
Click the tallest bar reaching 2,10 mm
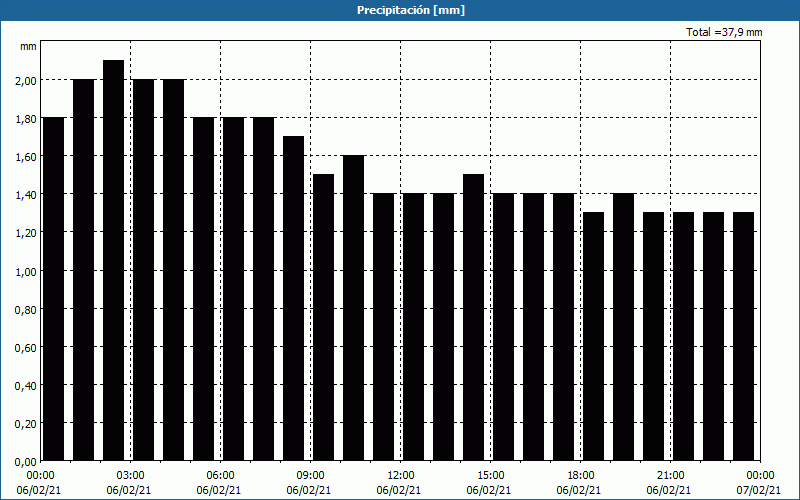[x=113, y=260]
